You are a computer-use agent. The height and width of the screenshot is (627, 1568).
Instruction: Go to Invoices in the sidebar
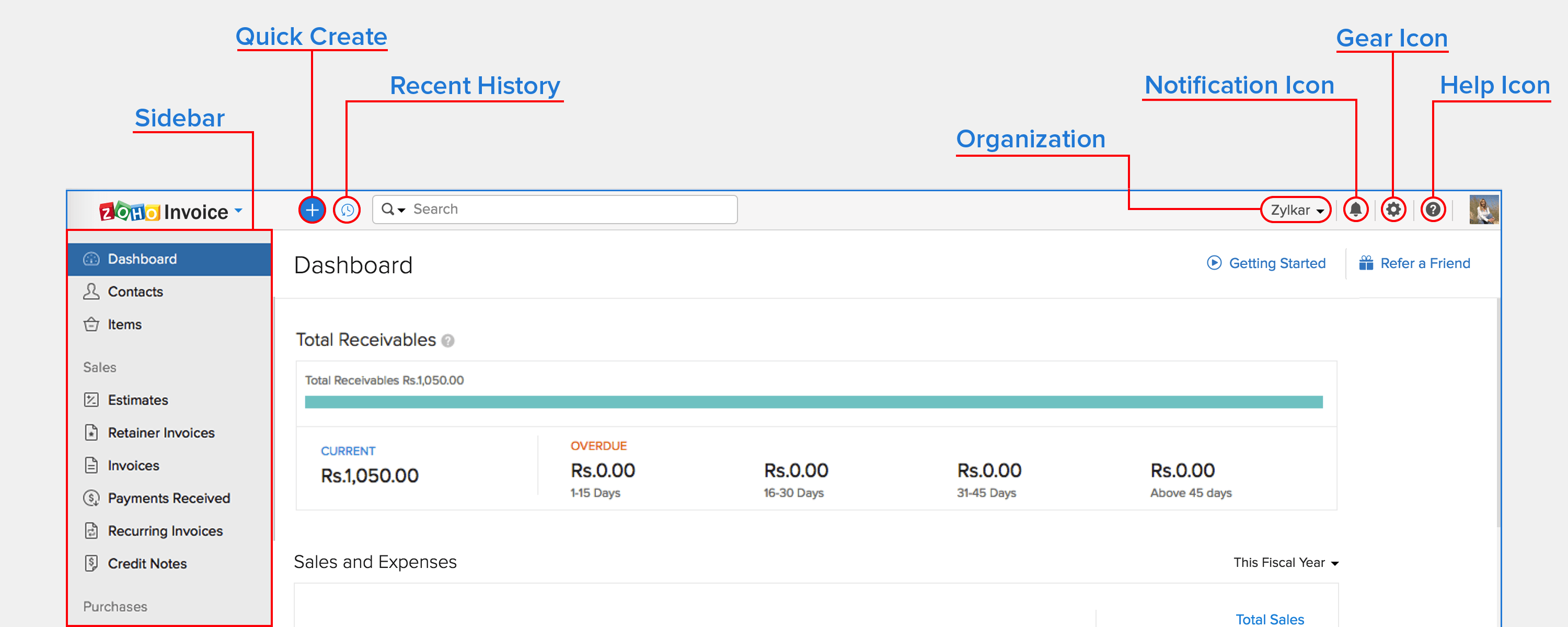point(169,466)
